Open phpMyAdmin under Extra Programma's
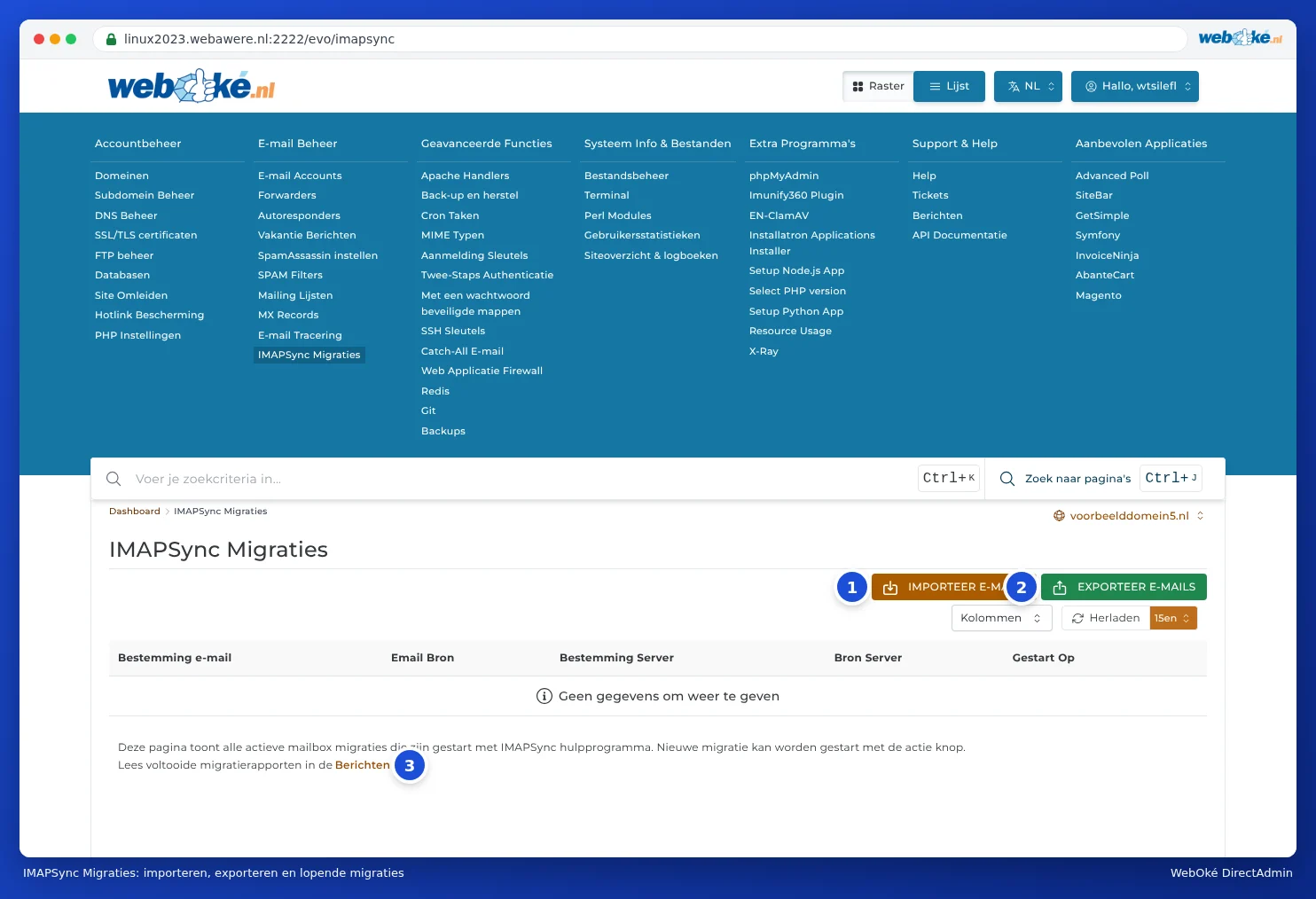This screenshot has width=1316, height=899. pyautogui.click(x=784, y=176)
